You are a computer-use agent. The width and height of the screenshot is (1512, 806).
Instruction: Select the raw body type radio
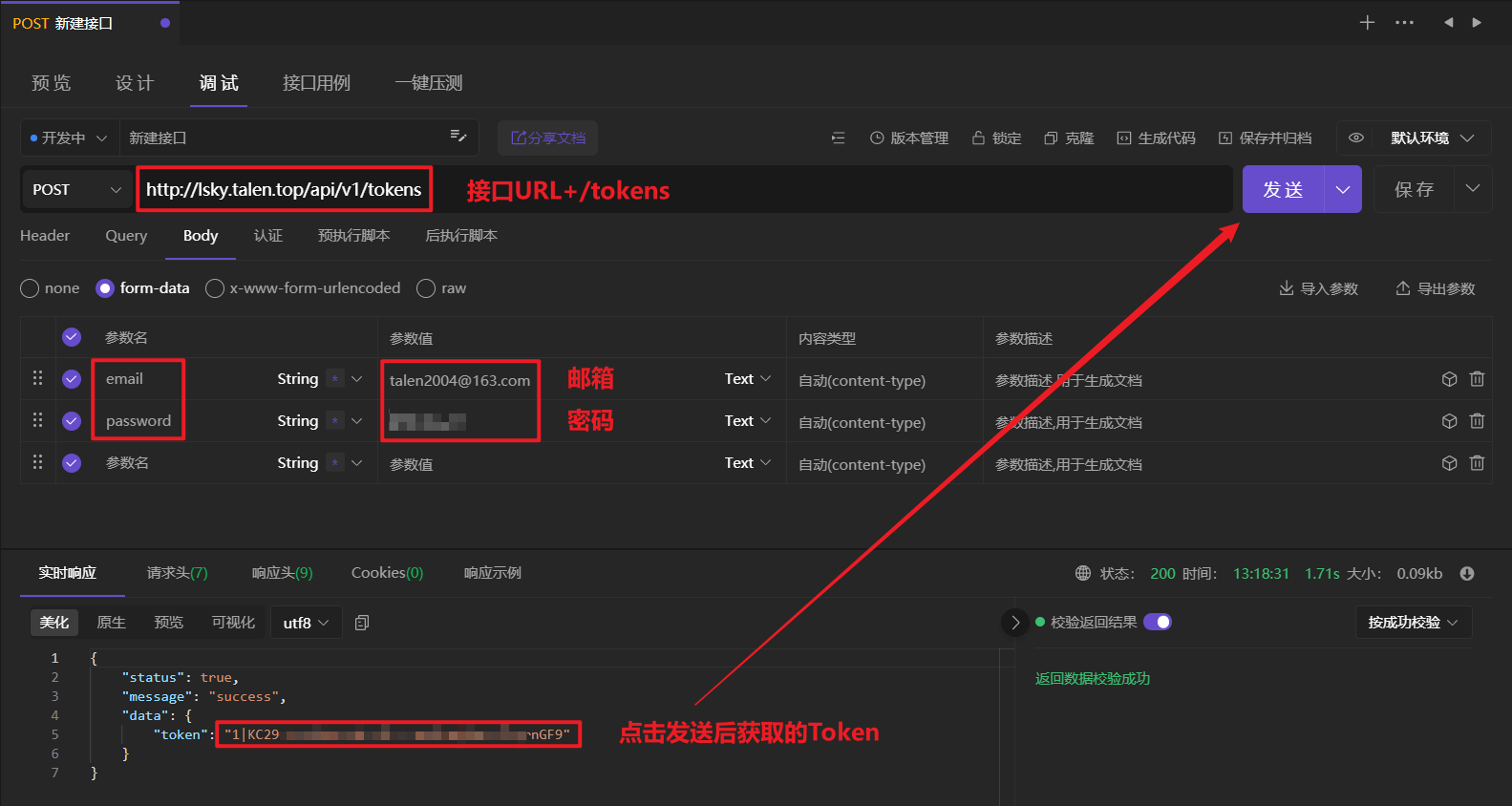[426, 288]
